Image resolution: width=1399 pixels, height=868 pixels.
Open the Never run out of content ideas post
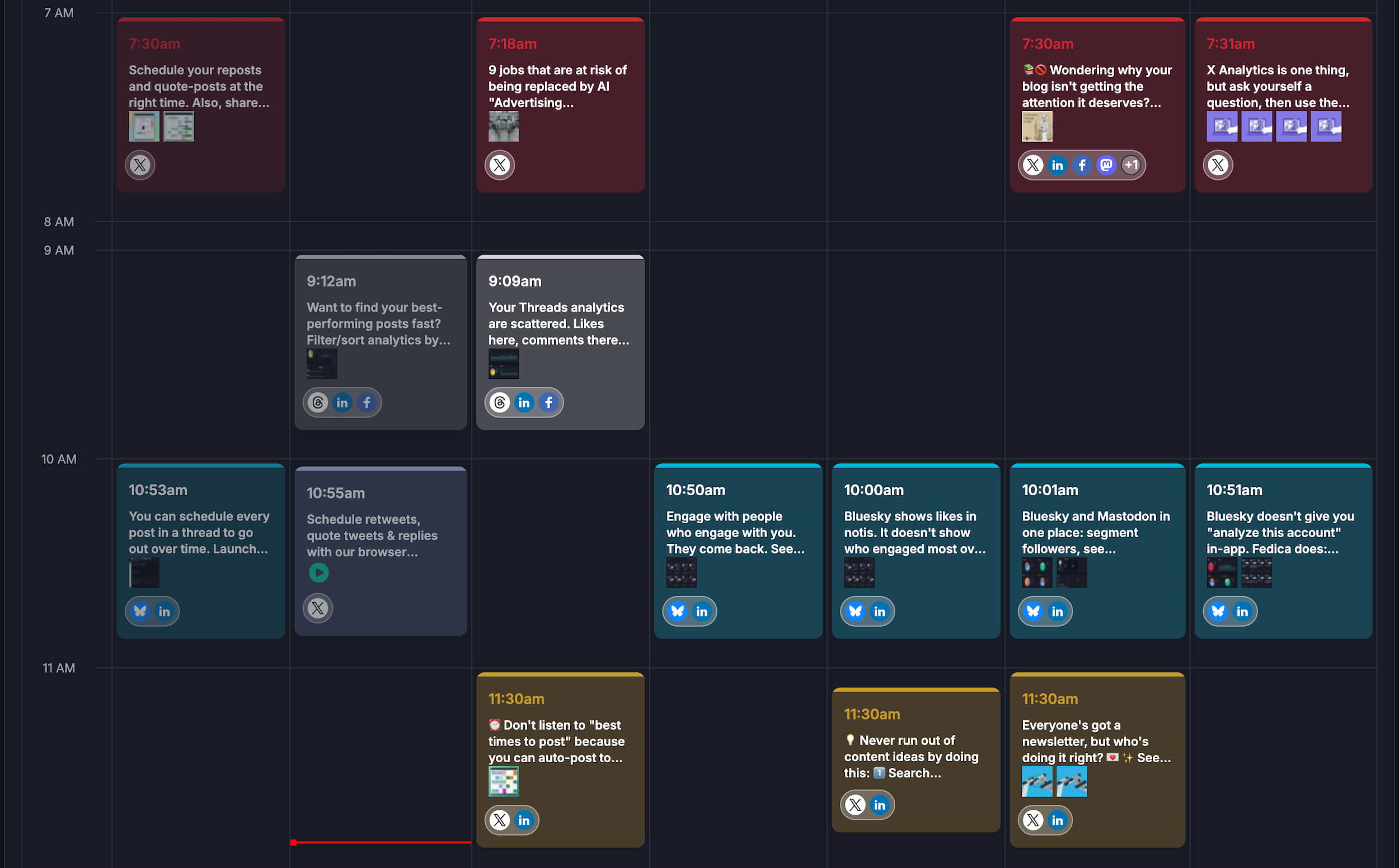point(915,756)
